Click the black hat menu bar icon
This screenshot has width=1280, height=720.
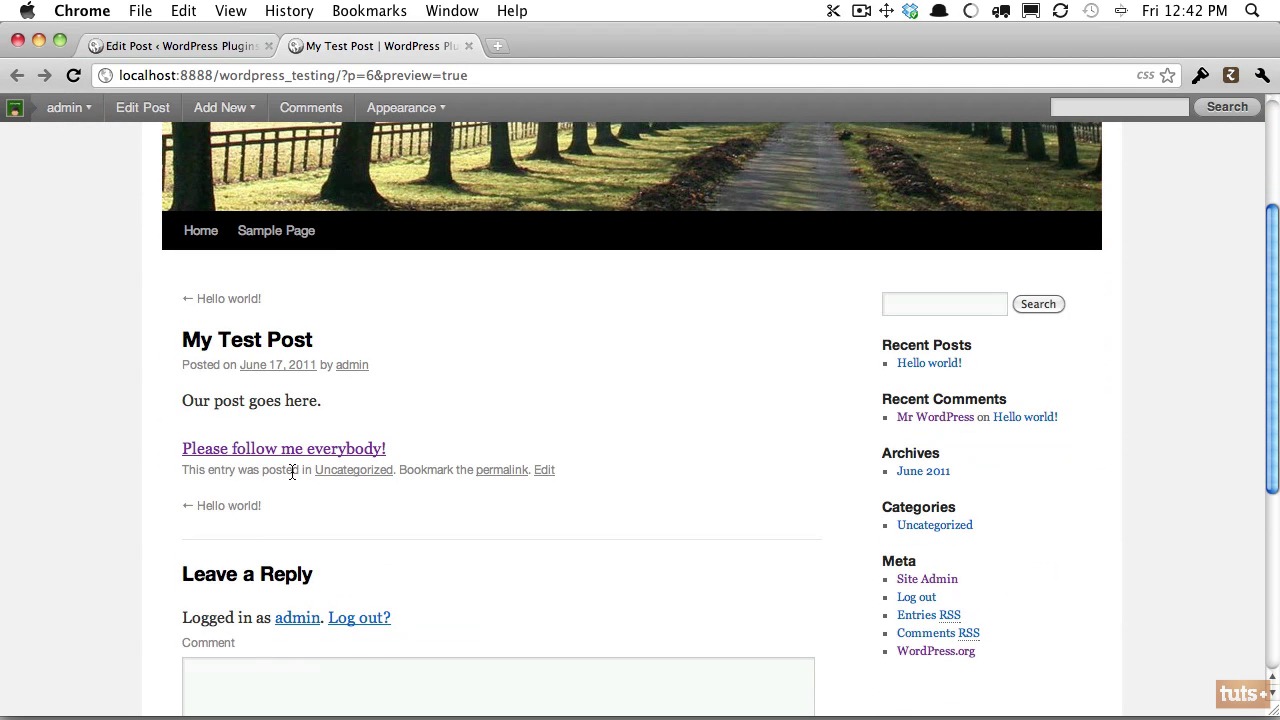tap(939, 11)
